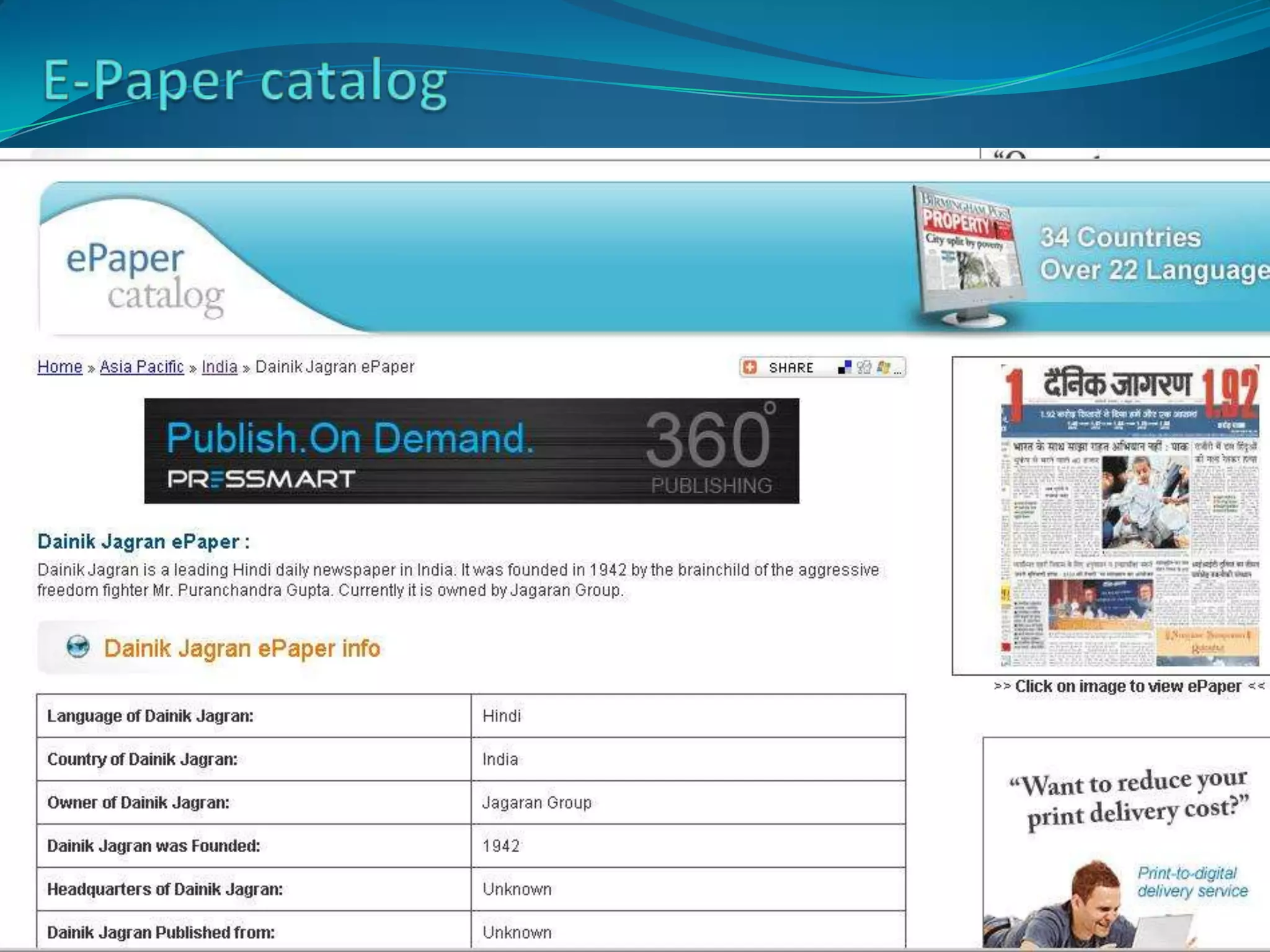1270x952 pixels.
Task: Click the '34 Countries' header banner text
Action: [x=1120, y=237]
